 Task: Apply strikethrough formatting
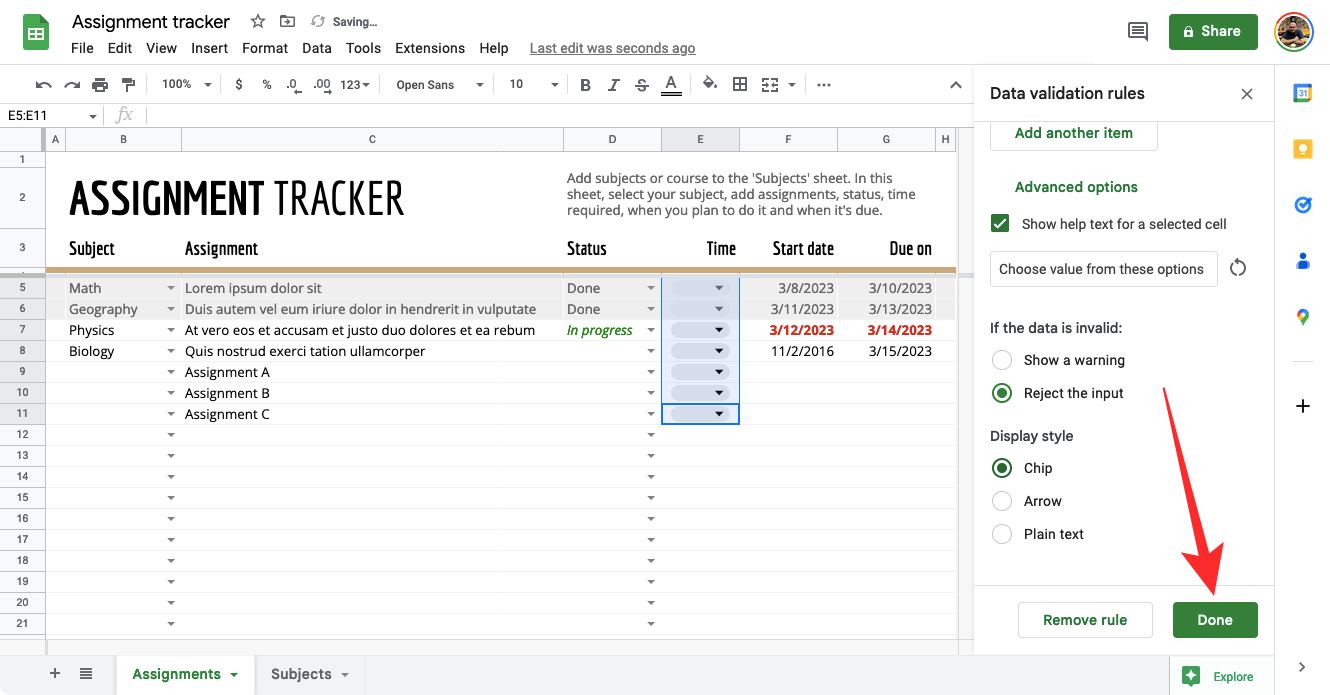tap(641, 85)
